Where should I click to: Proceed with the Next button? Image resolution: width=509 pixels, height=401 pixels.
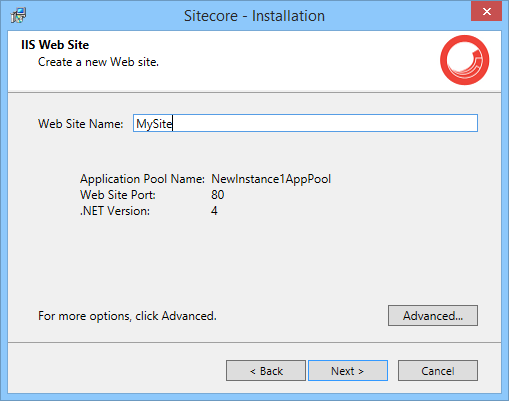coord(348,370)
